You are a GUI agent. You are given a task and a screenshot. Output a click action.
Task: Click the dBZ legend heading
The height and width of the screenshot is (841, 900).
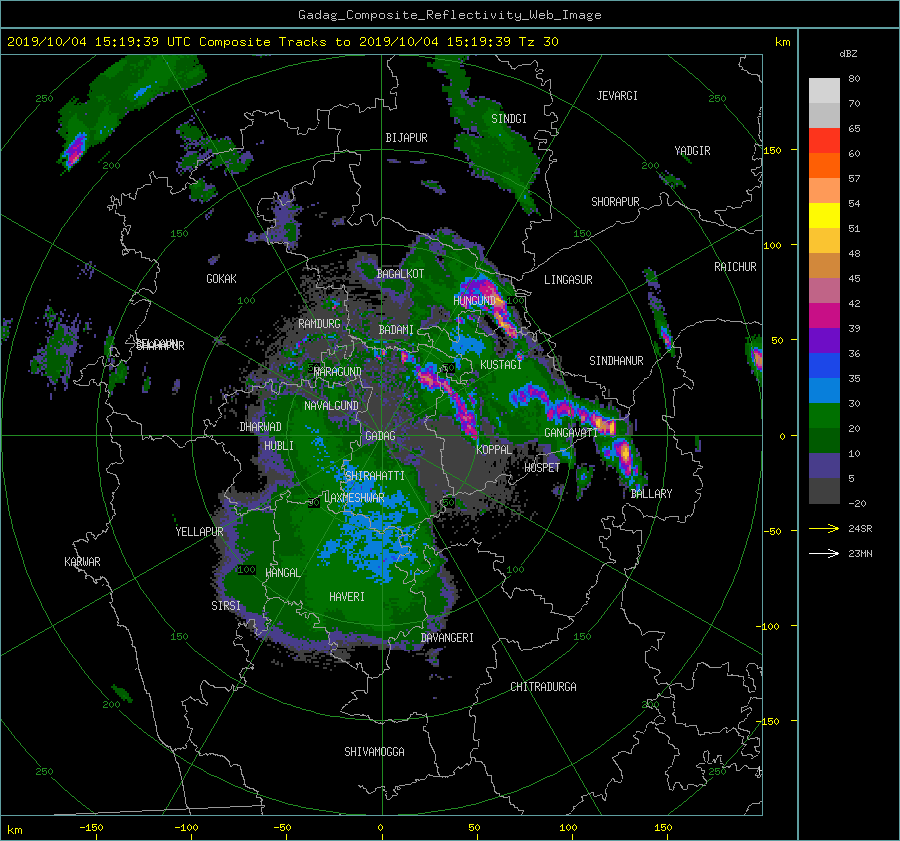pyautogui.click(x=848, y=54)
